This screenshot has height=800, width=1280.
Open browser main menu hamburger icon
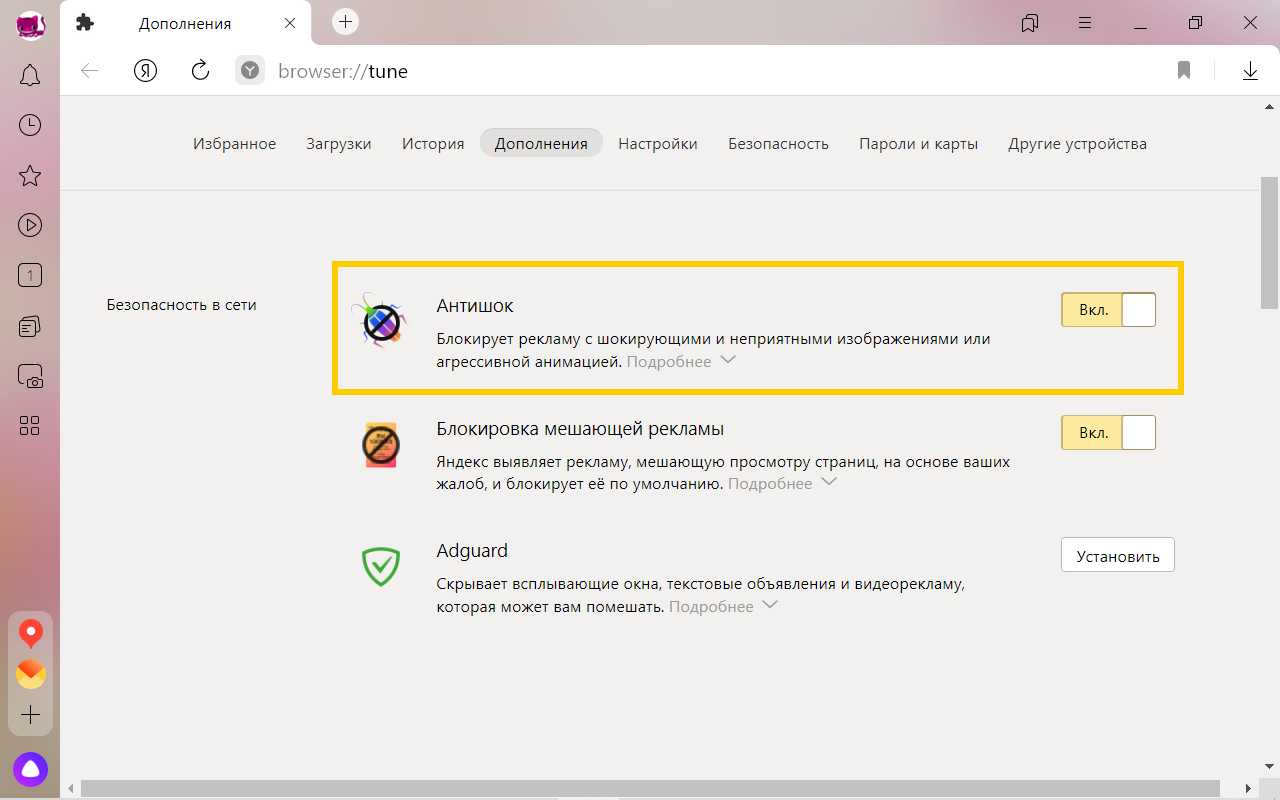click(1085, 23)
